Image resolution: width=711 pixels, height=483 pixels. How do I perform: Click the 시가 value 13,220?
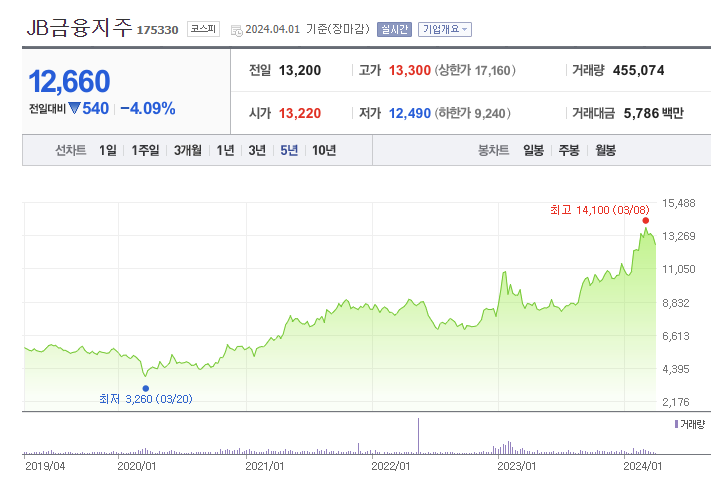click(300, 113)
